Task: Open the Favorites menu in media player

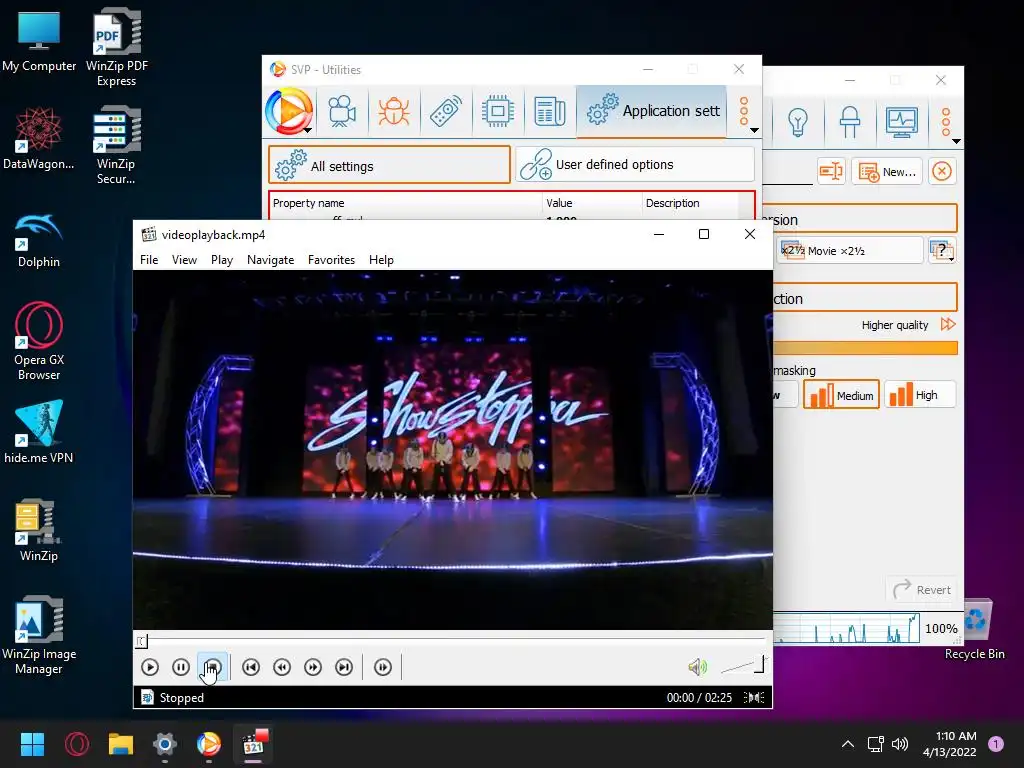Action: [331, 260]
